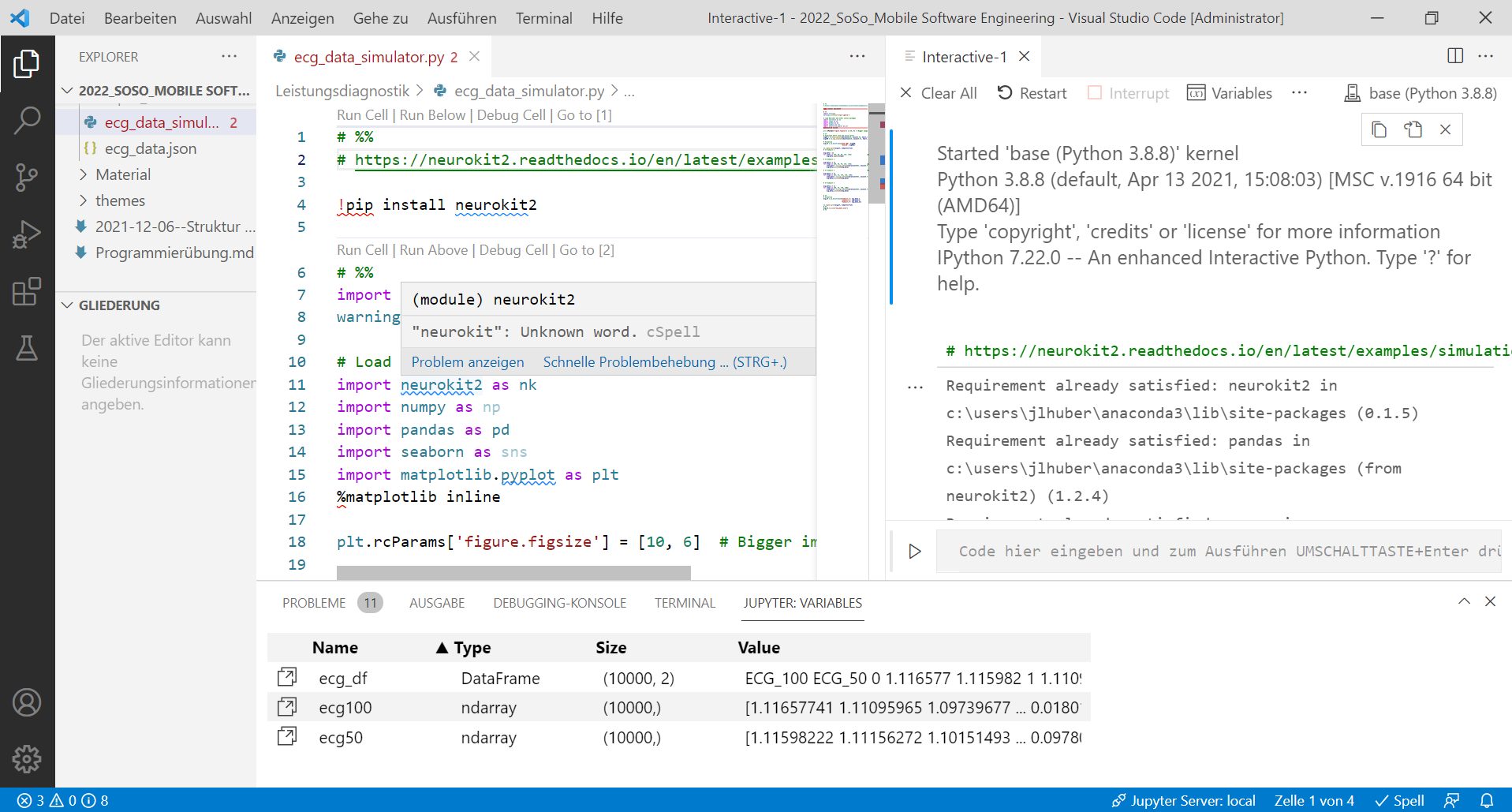
Task: Close the Interactive-1 tab
Action: point(1025,56)
